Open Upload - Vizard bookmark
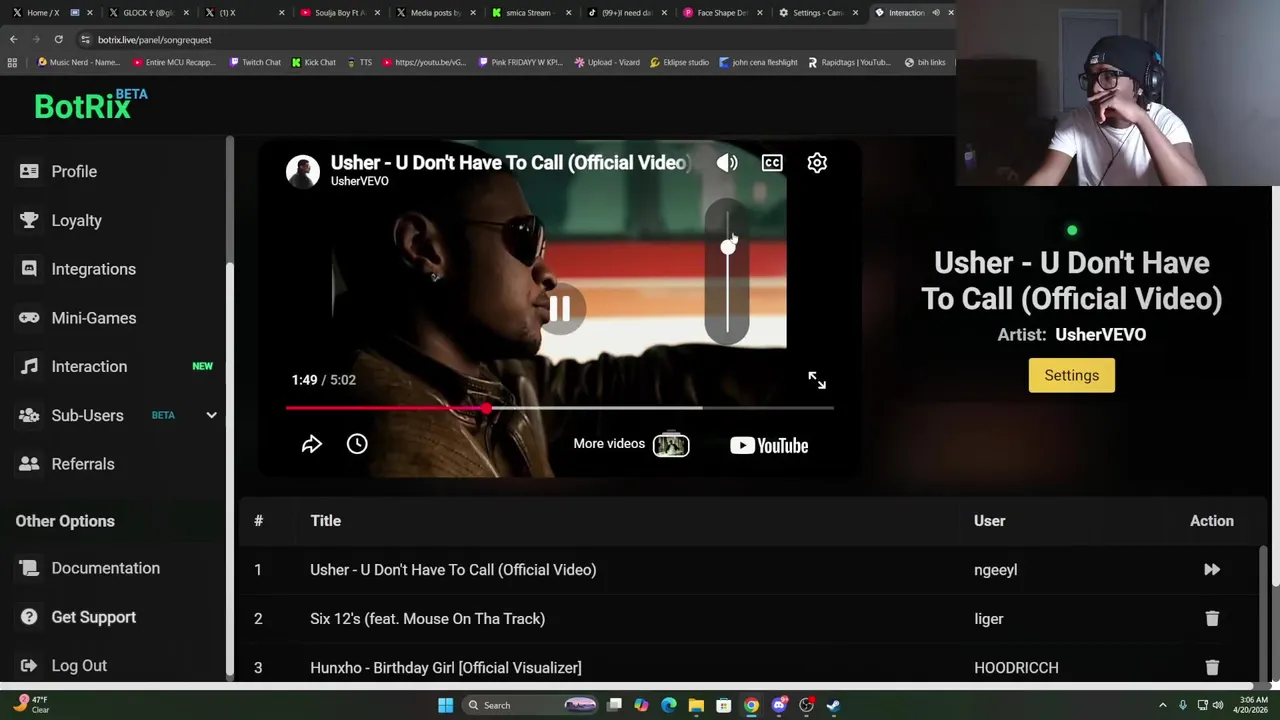1280x720 pixels. coord(607,62)
